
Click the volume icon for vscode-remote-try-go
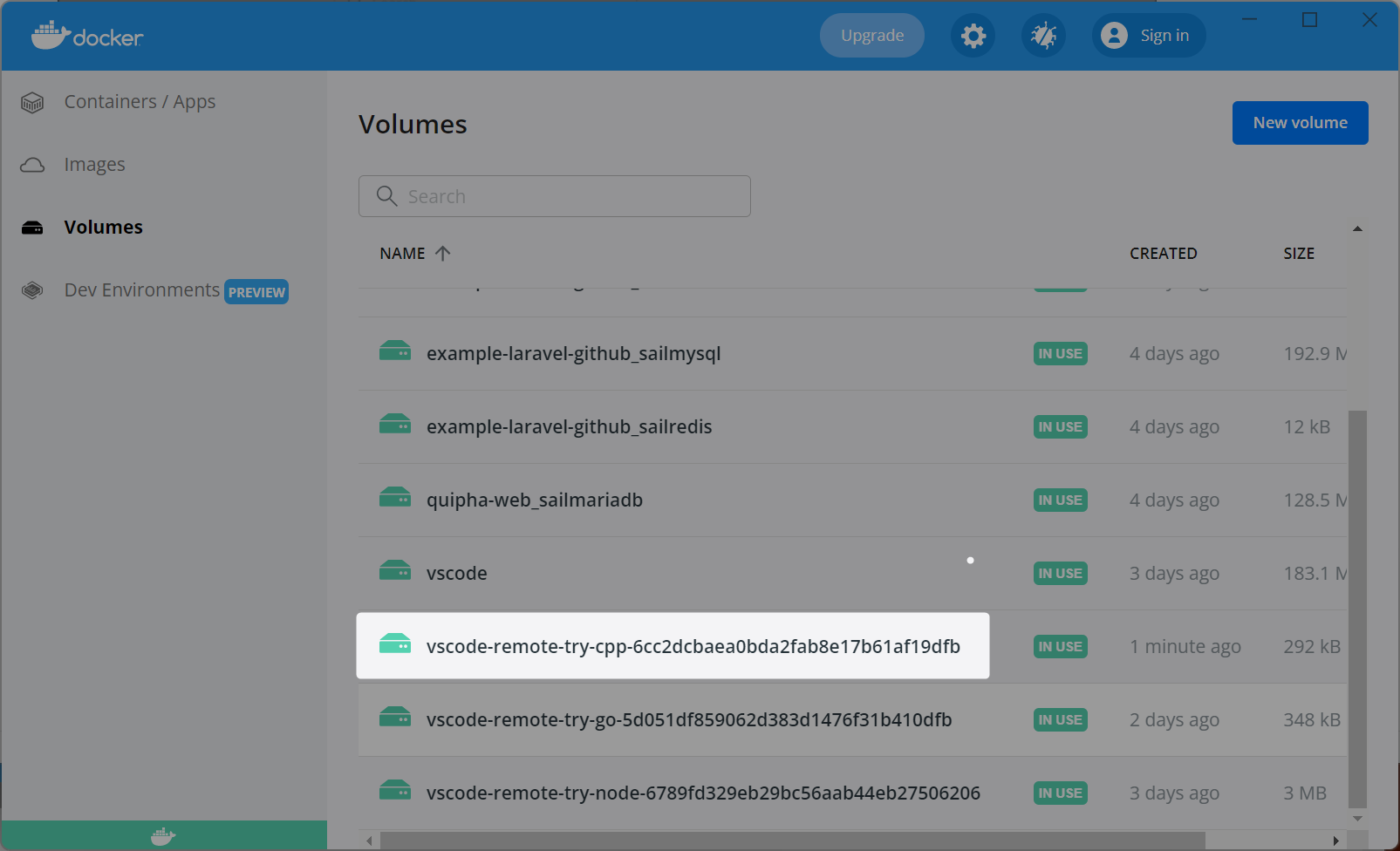pos(395,717)
